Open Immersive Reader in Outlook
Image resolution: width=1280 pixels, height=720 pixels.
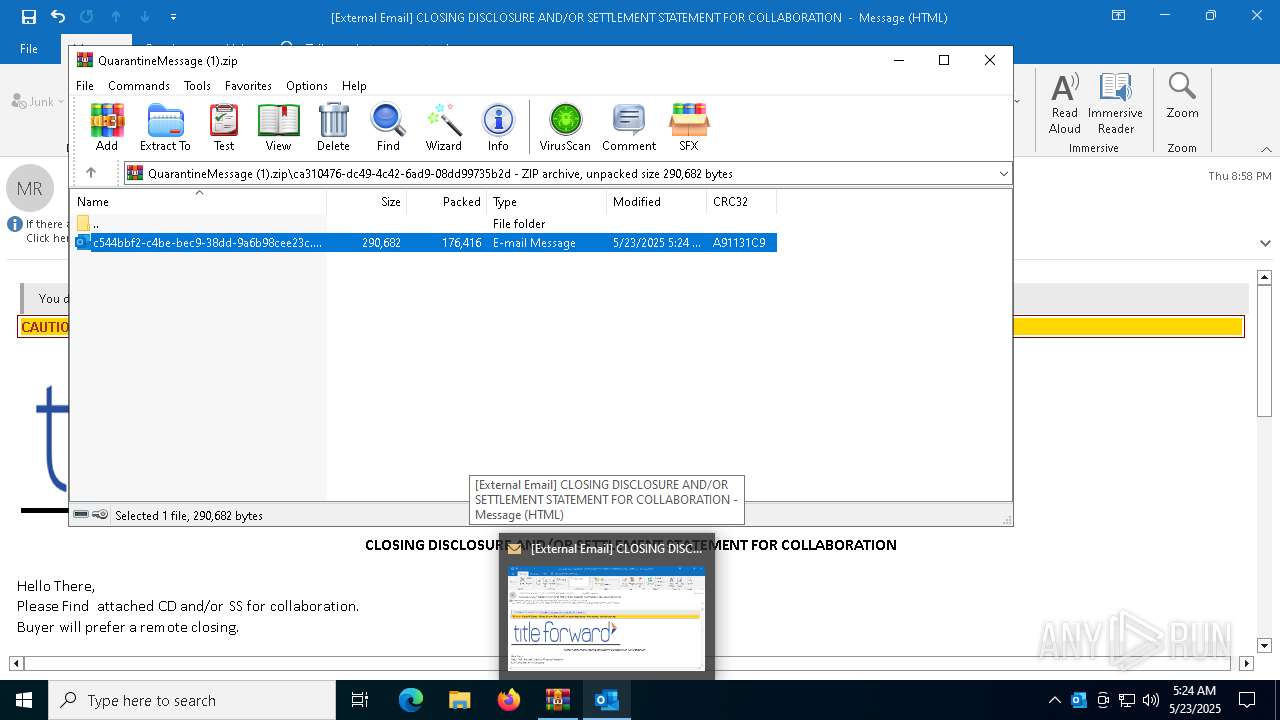tap(1115, 103)
